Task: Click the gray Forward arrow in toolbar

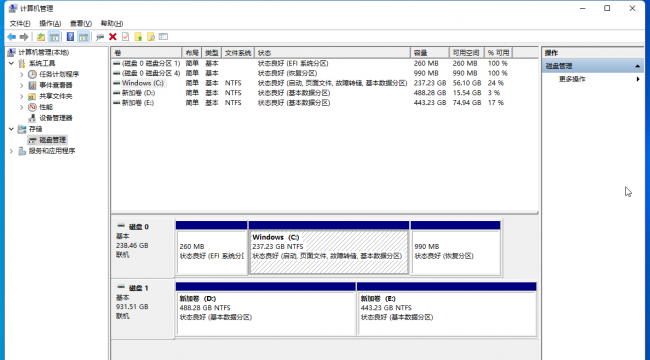Action: pyautogui.click(x=24, y=37)
